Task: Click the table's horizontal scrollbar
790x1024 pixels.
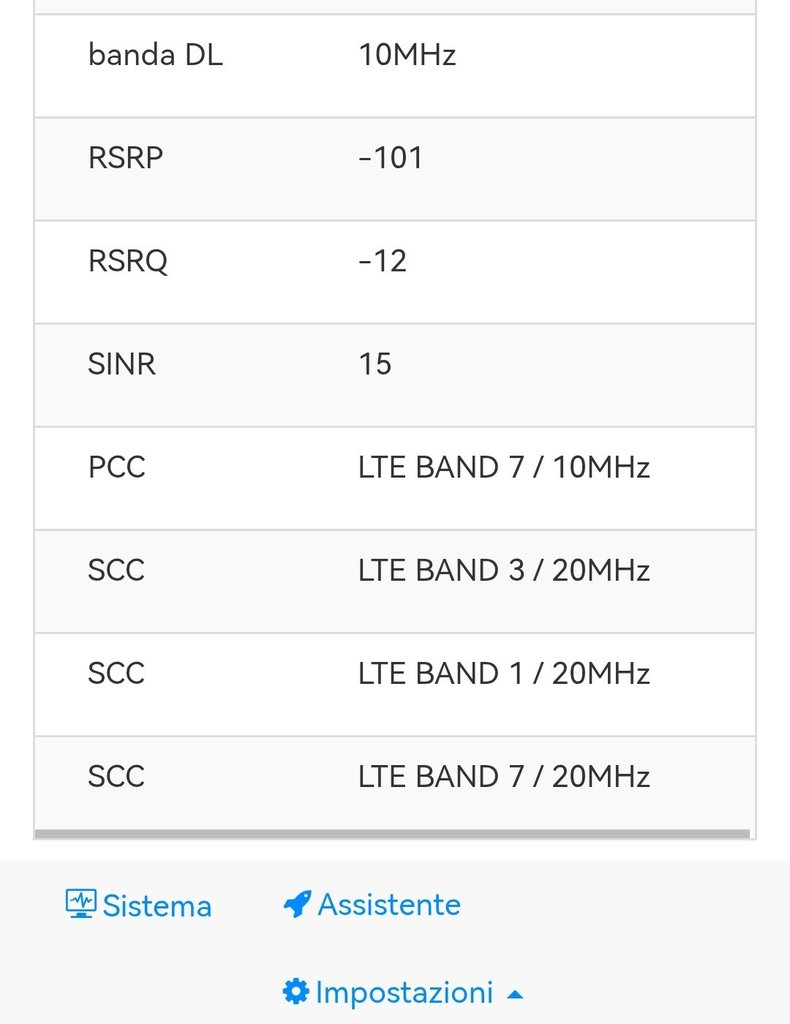Action: pos(392,832)
